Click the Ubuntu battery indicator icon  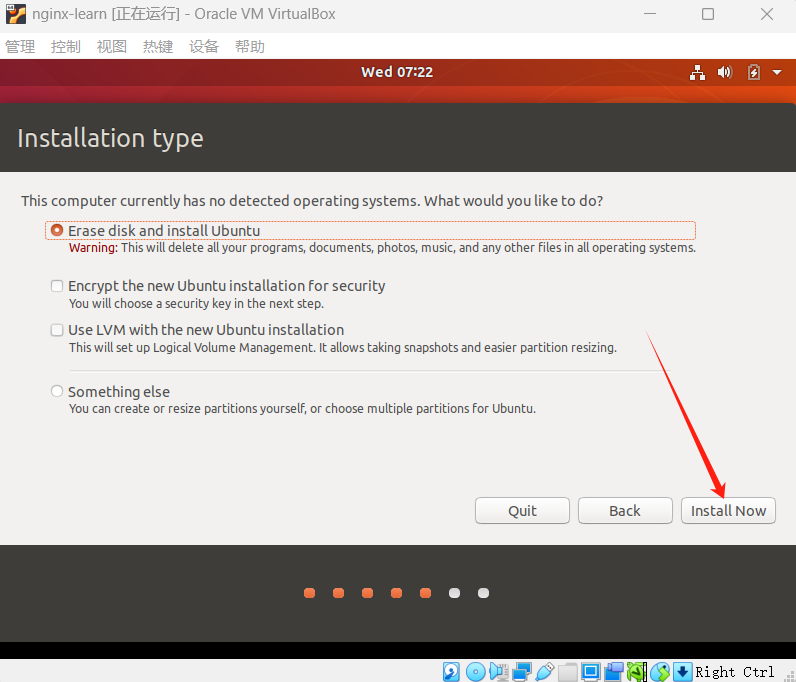tap(754, 73)
